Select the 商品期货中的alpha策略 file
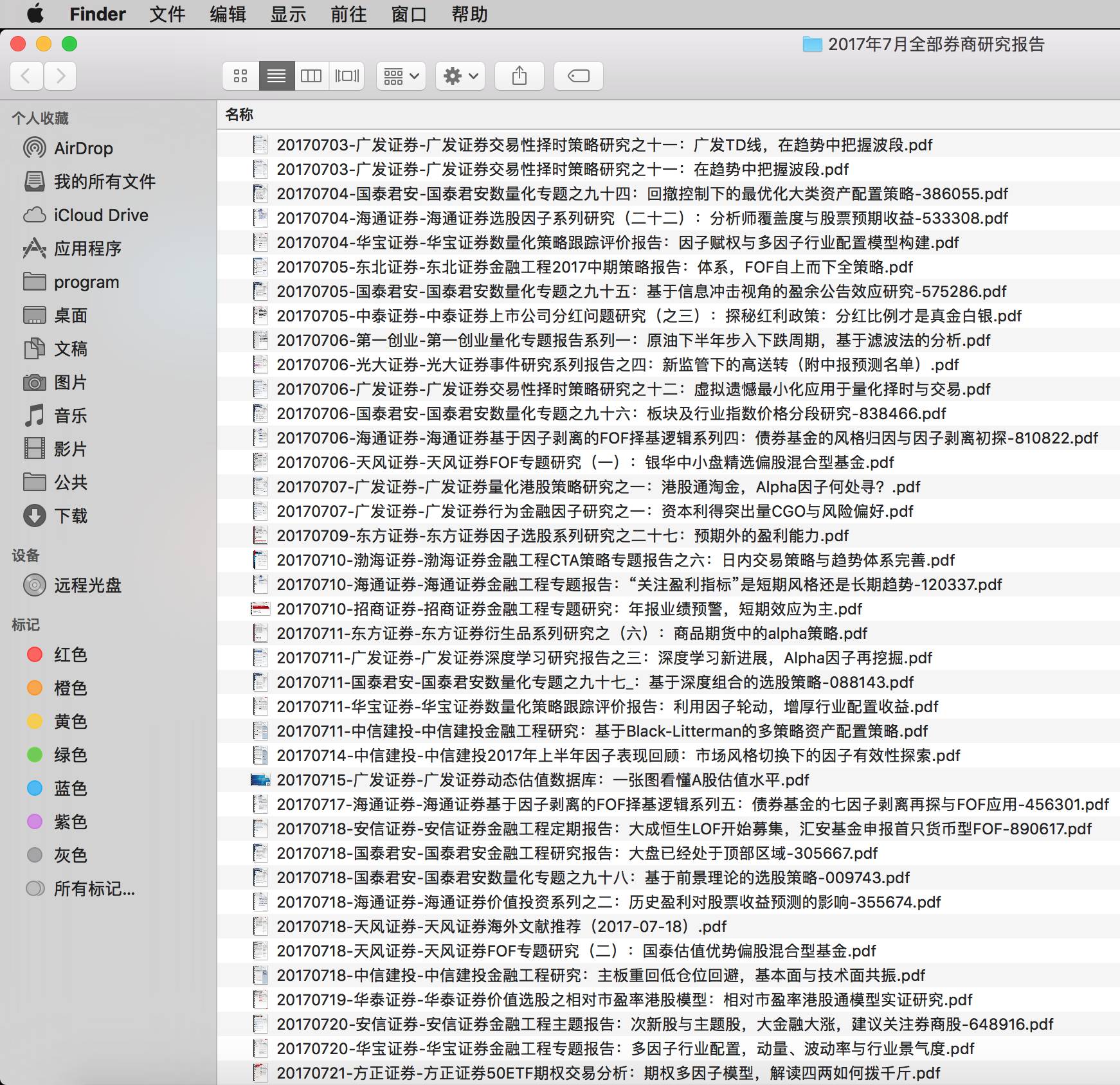Image resolution: width=1120 pixels, height=1085 pixels. [669, 633]
